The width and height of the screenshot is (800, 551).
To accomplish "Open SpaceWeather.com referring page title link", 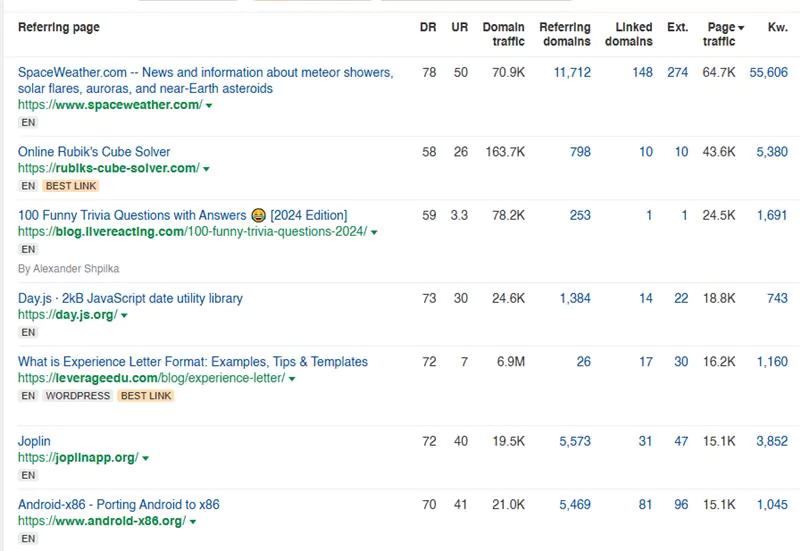I will (x=206, y=80).
